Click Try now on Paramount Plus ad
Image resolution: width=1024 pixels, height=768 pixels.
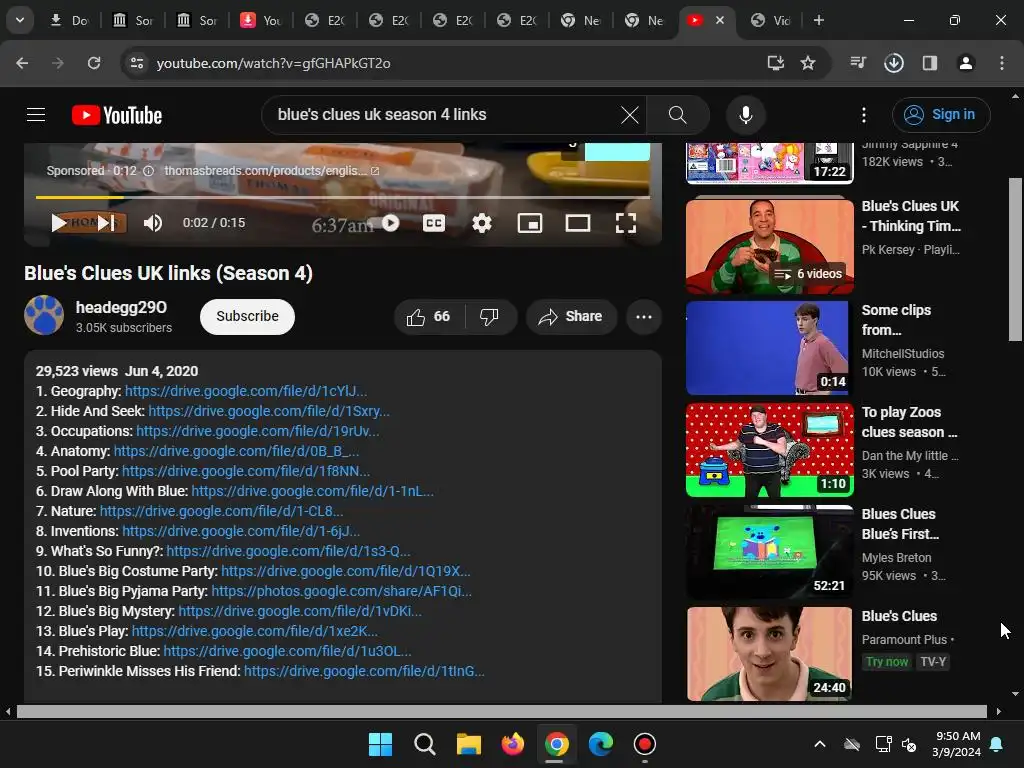pyautogui.click(x=887, y=662)
